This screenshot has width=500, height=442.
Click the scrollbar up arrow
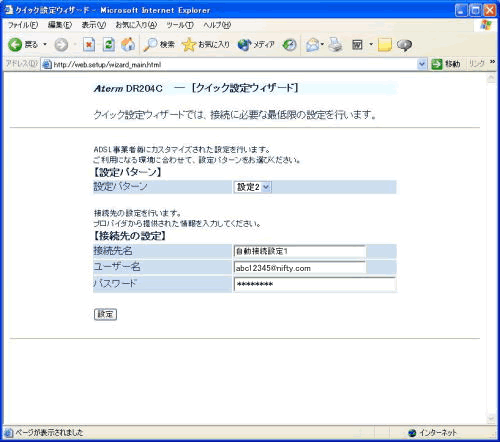click(491, 78)
